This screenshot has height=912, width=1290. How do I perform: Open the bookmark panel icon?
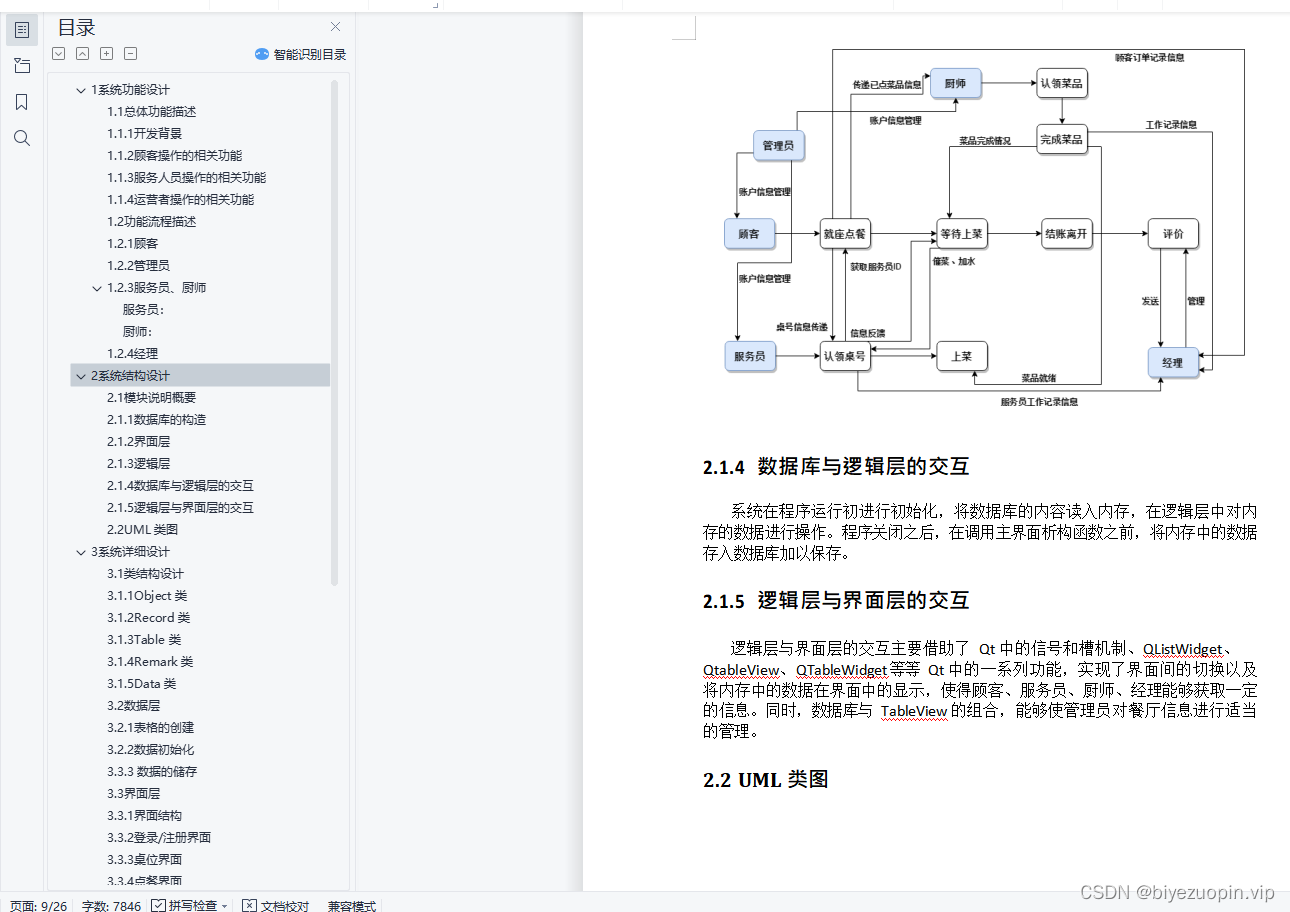coord(22,102)
